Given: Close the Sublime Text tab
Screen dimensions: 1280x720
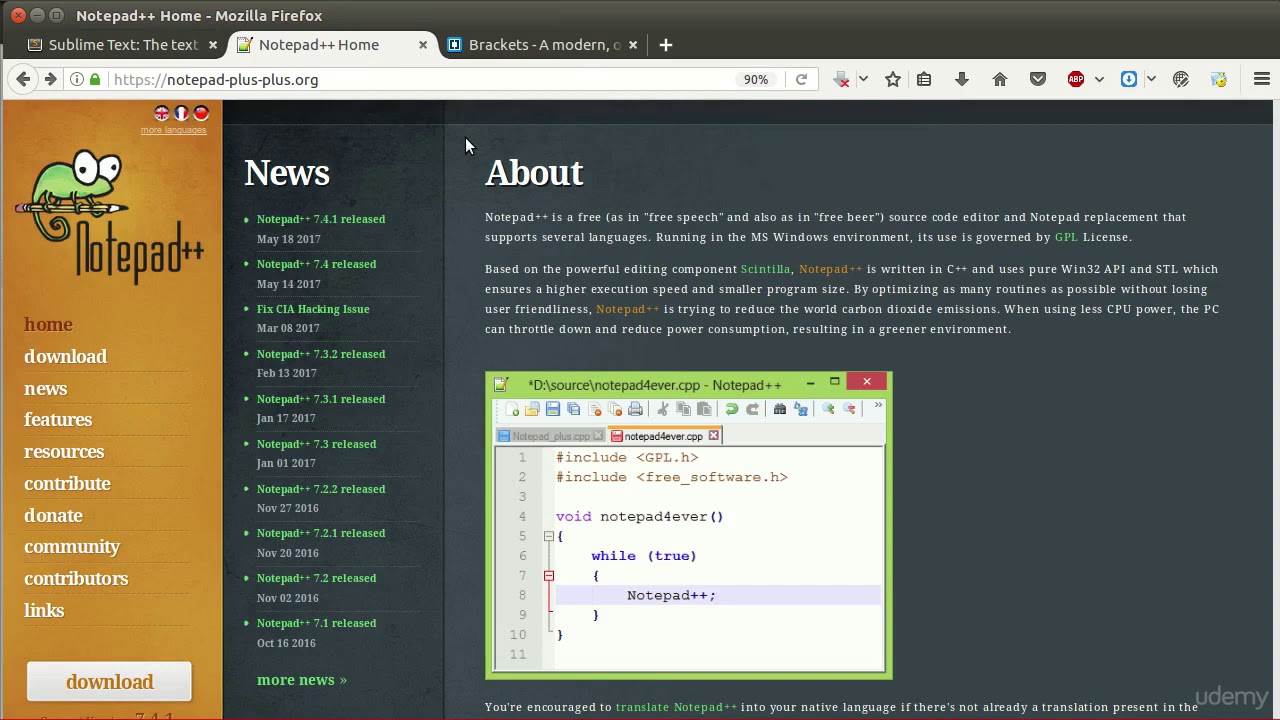Looking at the screenshot, I should tap(212, 45).
